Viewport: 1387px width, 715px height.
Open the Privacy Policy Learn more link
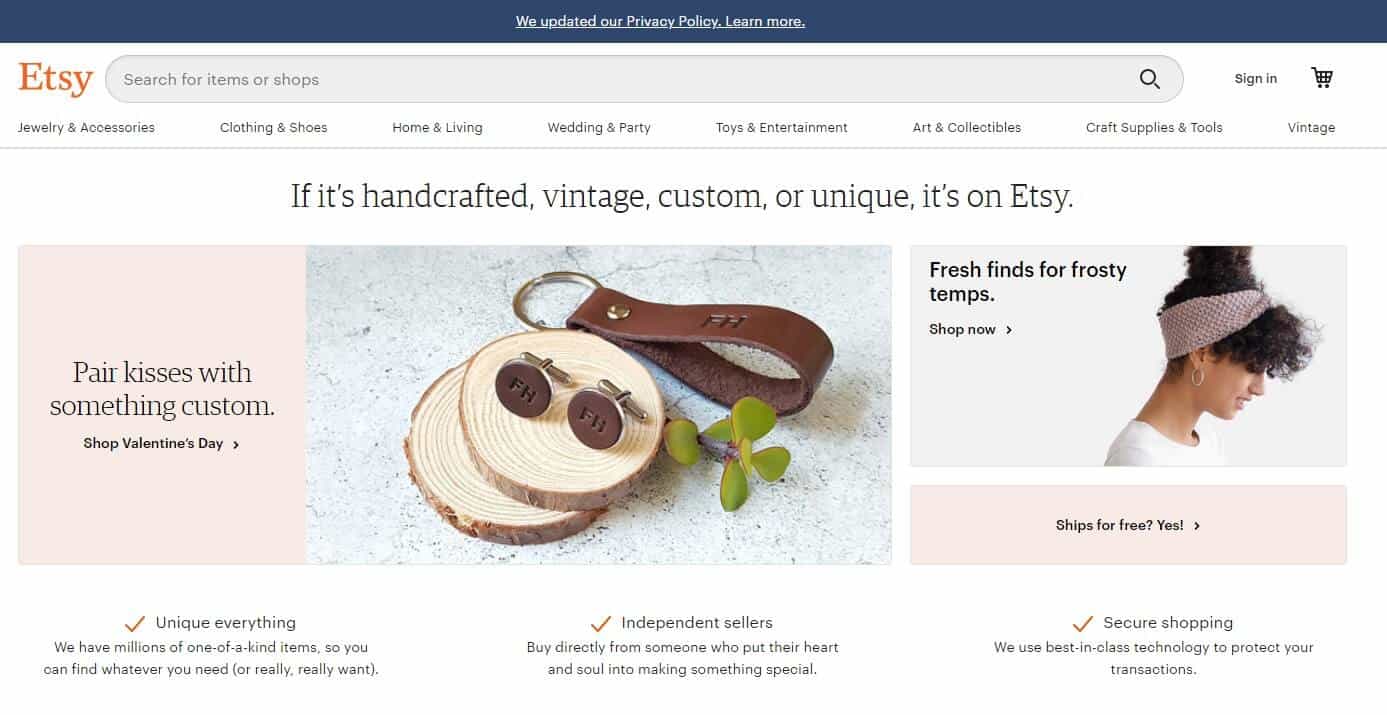pos(660,21)
